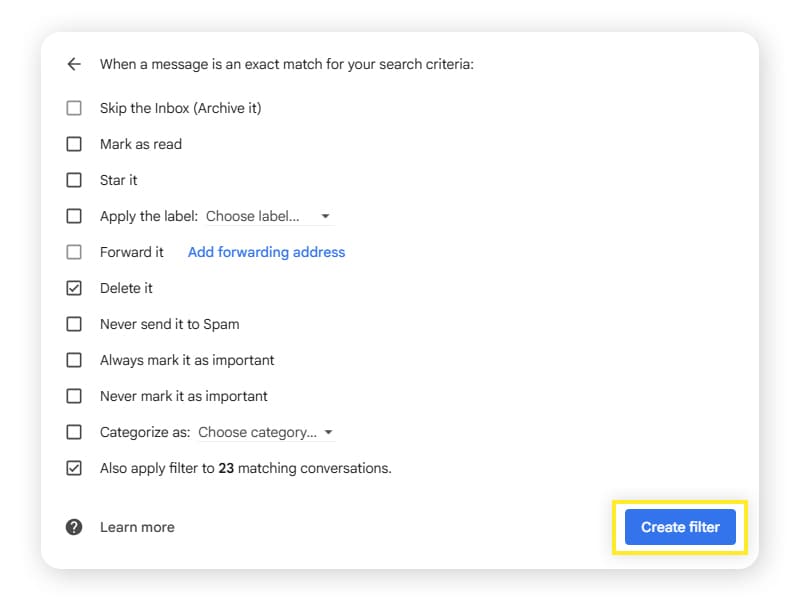Click the Skip the Inbox (Archive it) label
This screenshot has width=800, height=600.
[181, 108]
